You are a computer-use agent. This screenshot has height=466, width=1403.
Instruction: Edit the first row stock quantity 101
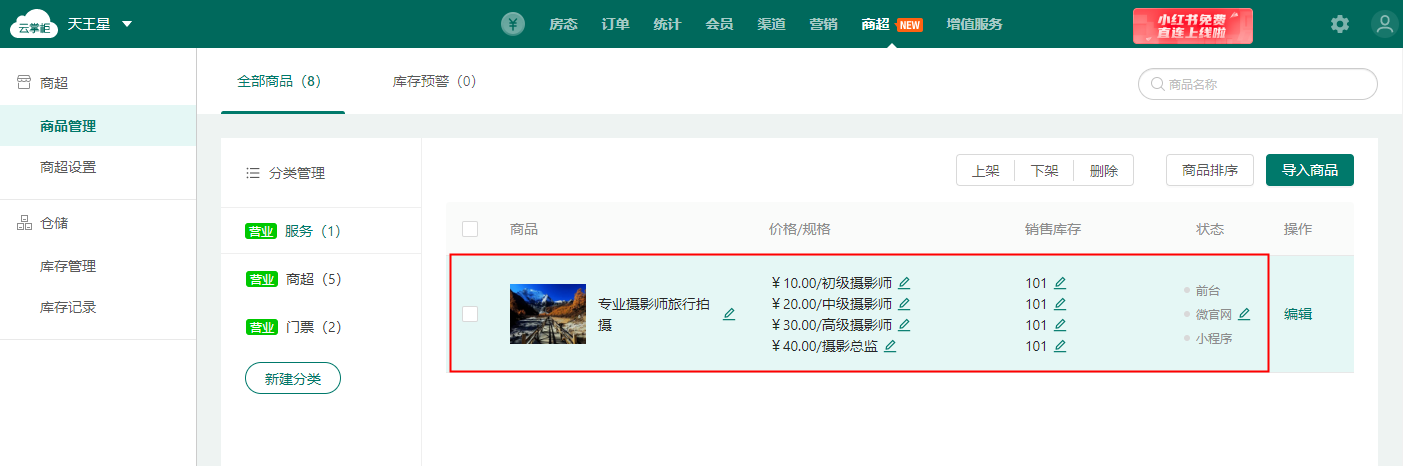(1060, 283)
